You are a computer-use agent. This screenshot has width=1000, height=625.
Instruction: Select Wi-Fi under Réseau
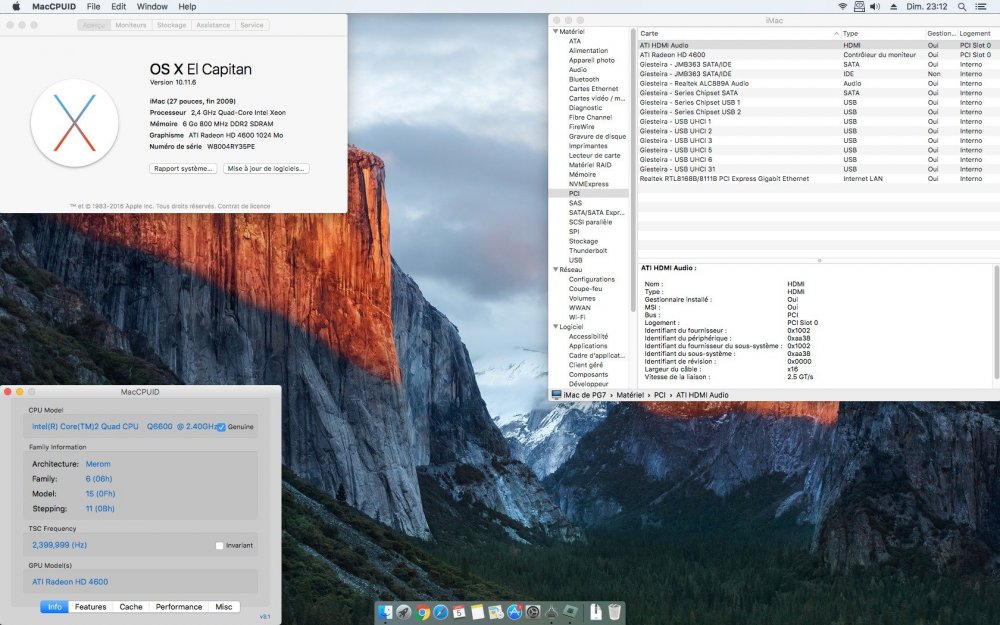pos(577,317)
